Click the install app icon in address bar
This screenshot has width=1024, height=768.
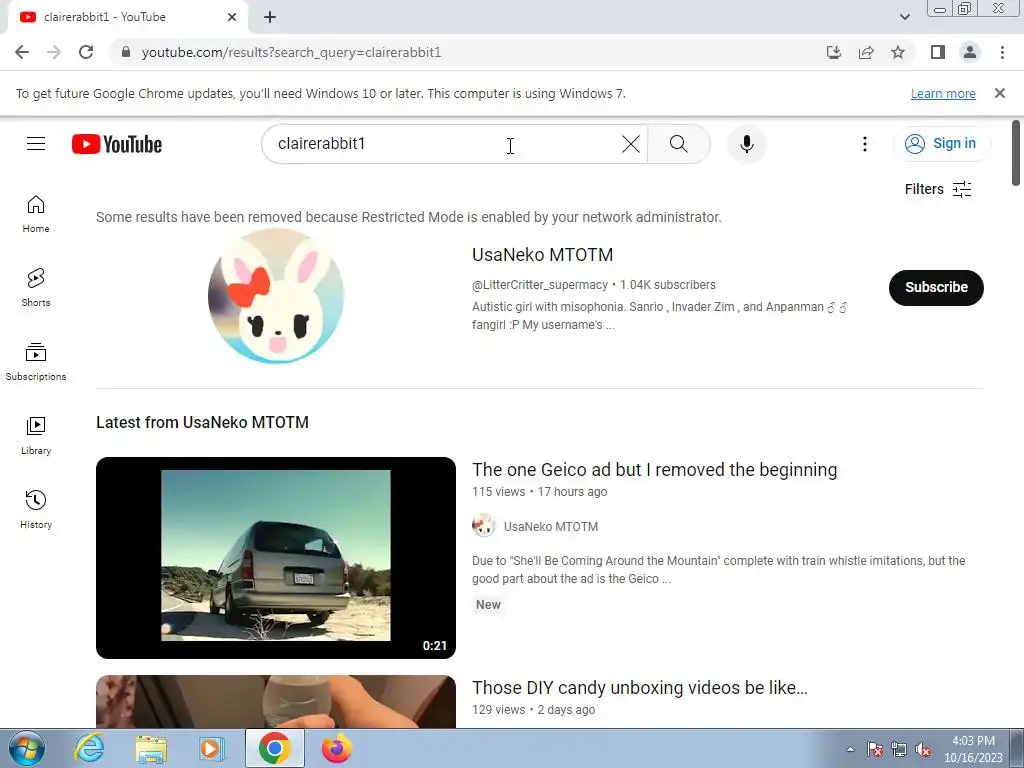833,52
